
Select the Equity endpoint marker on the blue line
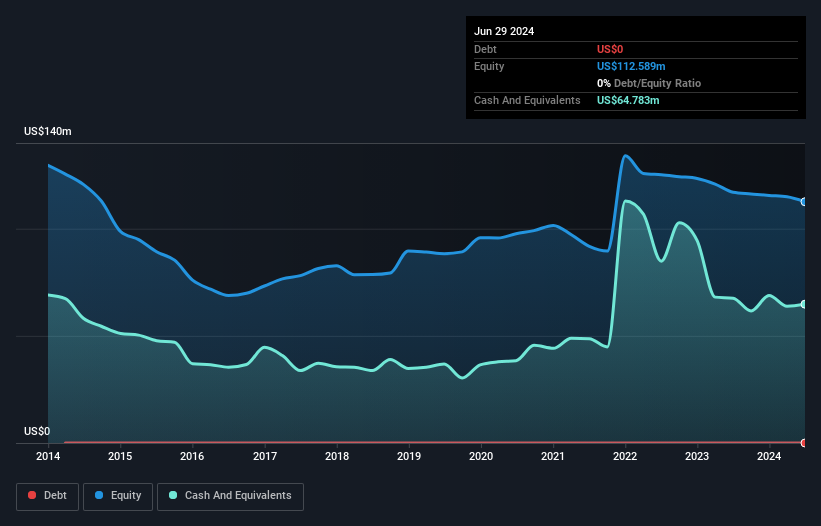click(804, 202)
